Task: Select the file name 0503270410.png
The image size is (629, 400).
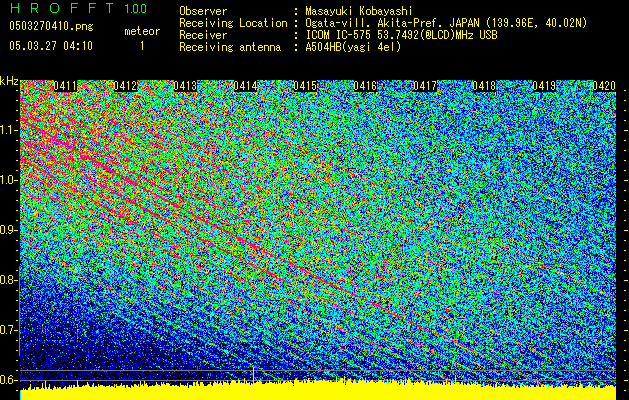Action: [51, 27]
